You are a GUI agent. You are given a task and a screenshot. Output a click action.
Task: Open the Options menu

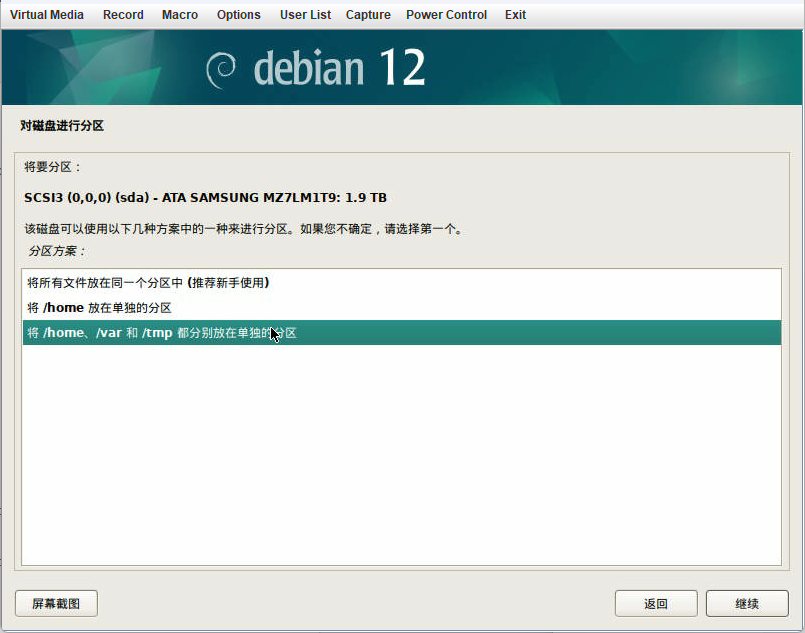point(239,15)
